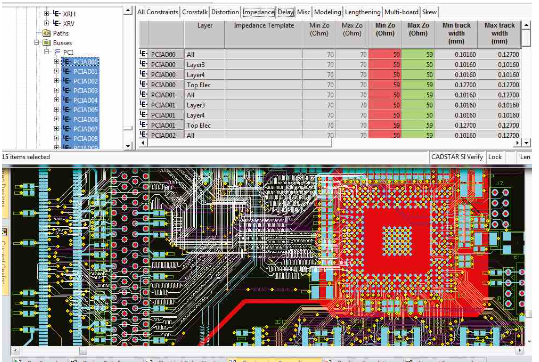539x362 pixels.
Task: Click Layer3 cell in the PCIAD01 row
Action: coord(205,105)
